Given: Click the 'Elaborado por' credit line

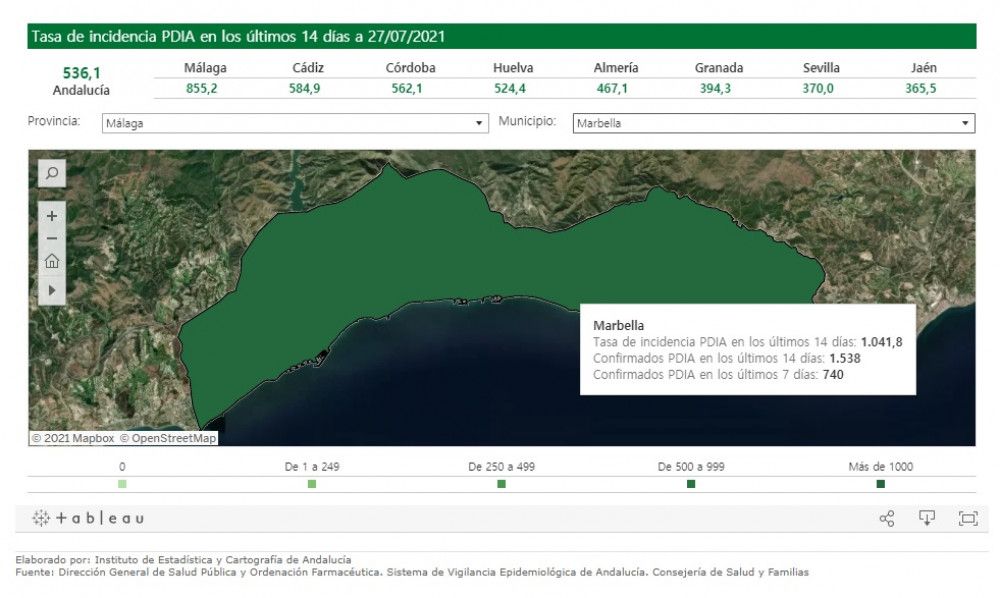Looking at the screenshot, I should click(x=183, y=560).
